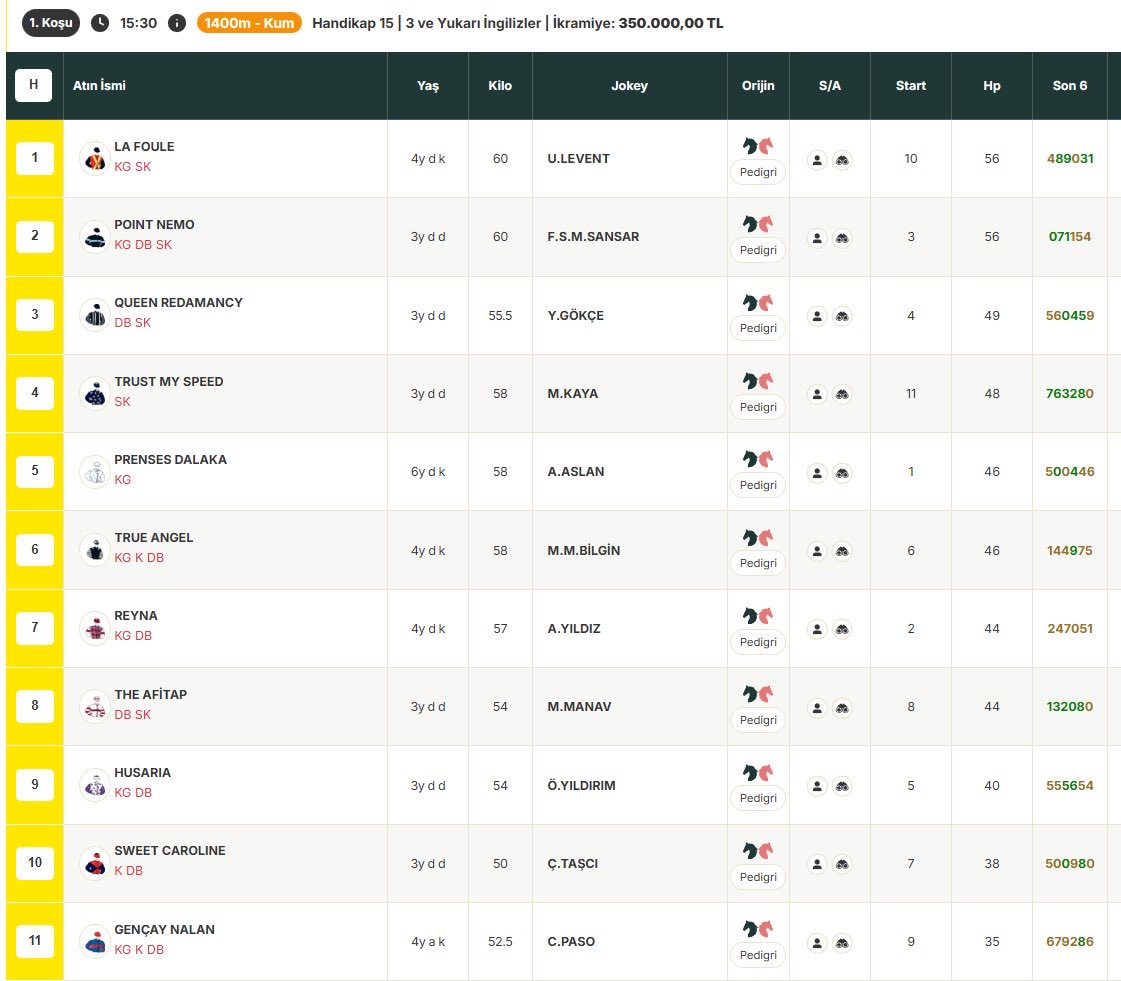The height and width of the screenshot is (981, 1121).
Task: Click horse origin icons in HUSARIA row
Action: (758, 772)
